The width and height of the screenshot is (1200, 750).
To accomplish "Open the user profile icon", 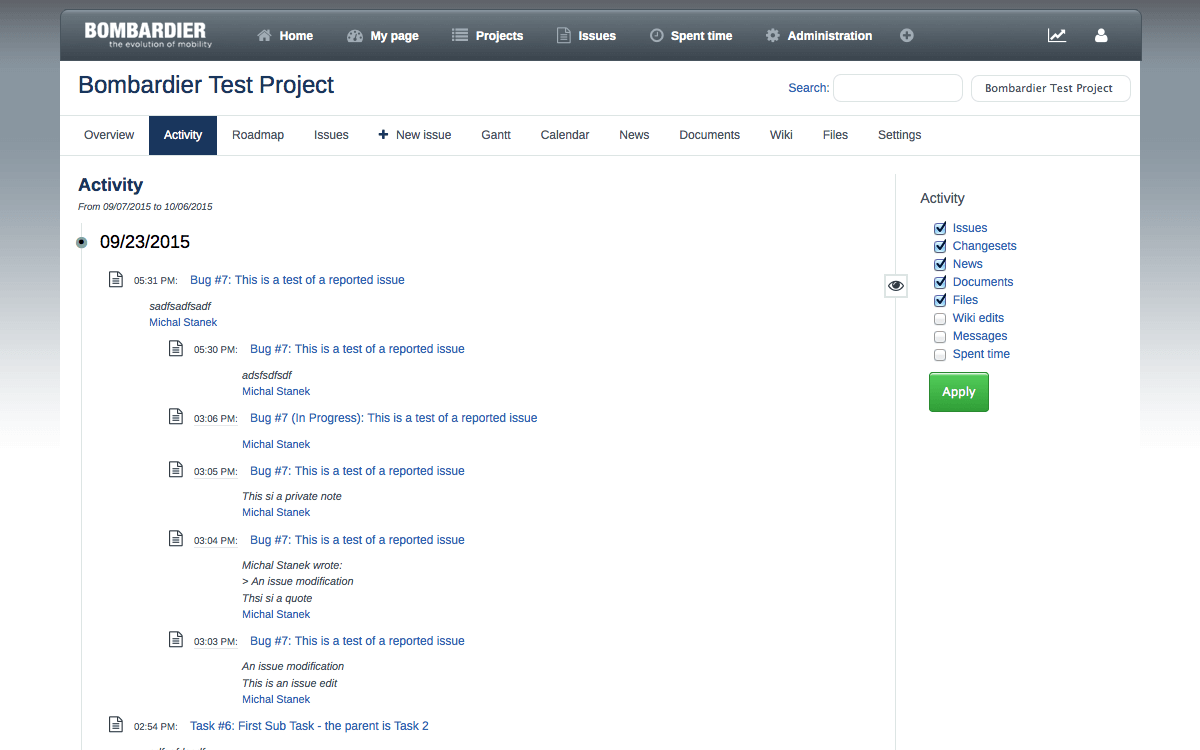I will coord(1101,35).
